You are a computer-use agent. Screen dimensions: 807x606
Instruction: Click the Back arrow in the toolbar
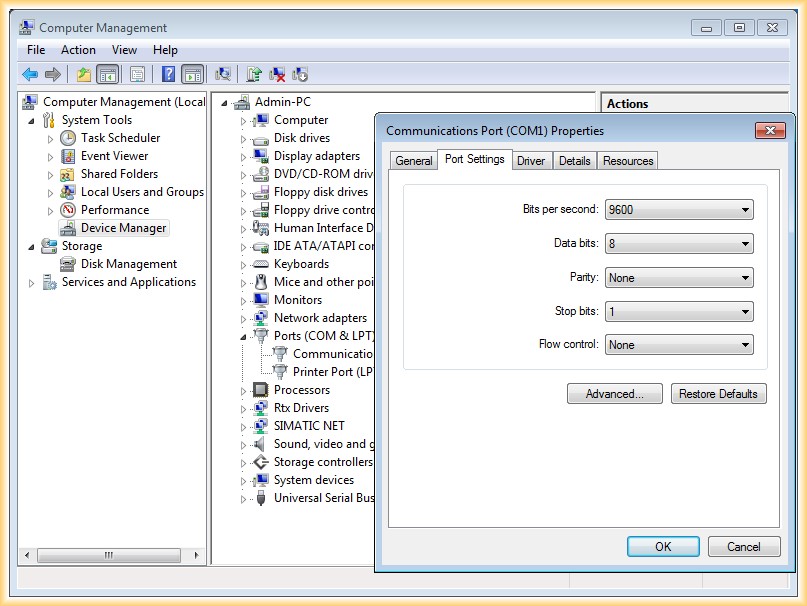(x=30, y=74)
